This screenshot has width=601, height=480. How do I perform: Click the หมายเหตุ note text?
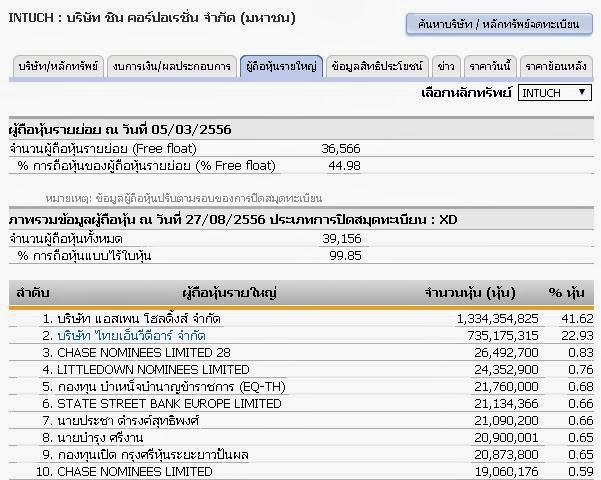(184, 198)
